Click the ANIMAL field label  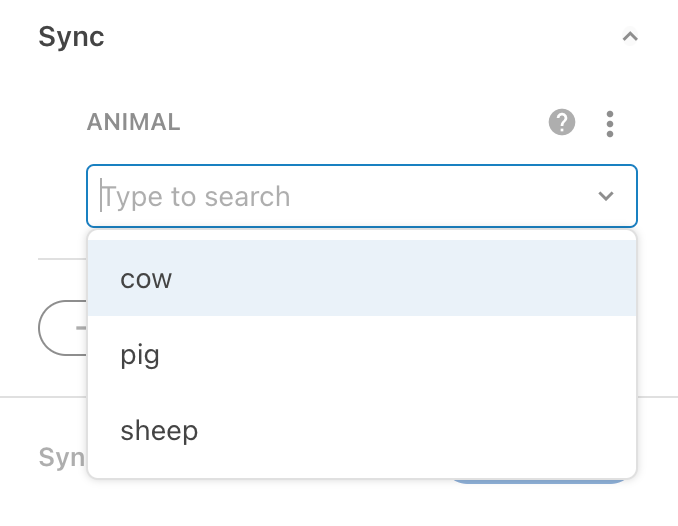click(133, 123)
